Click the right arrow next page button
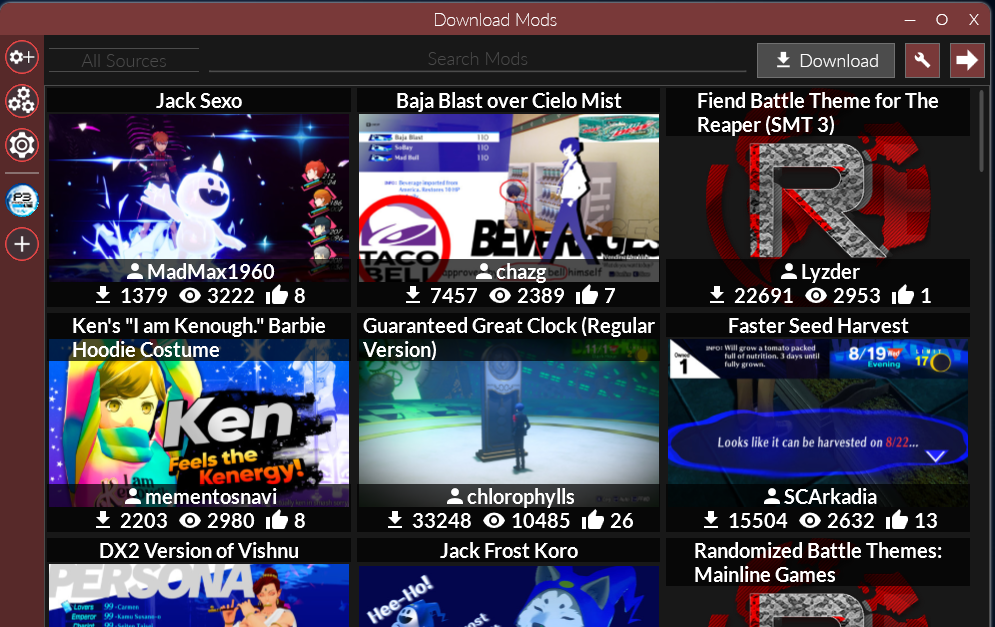Screen dimensions: 995x627 pyautogui.click(x=967, y=60)
